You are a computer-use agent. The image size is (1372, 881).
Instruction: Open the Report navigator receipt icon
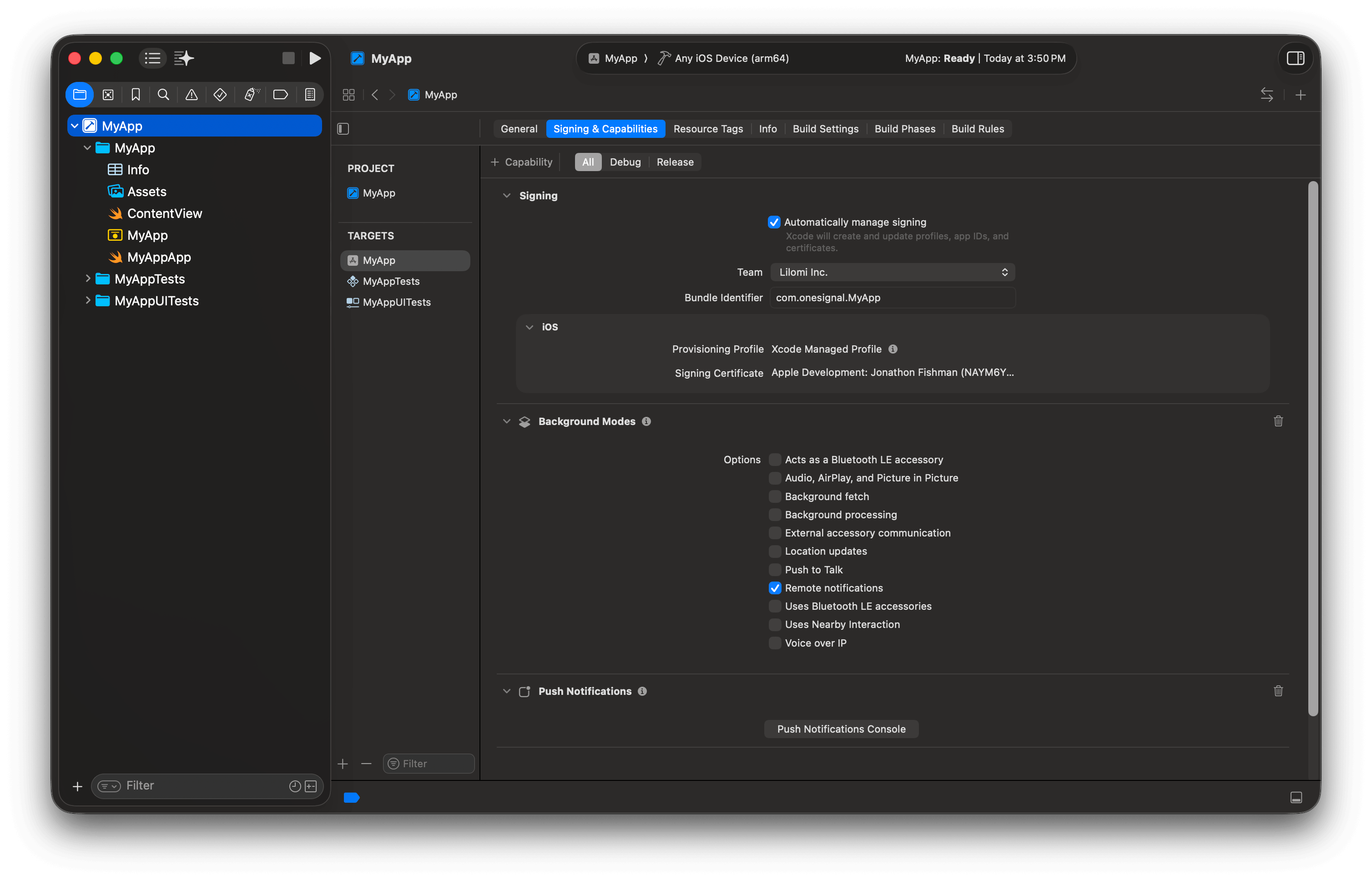tap(309, 94)
